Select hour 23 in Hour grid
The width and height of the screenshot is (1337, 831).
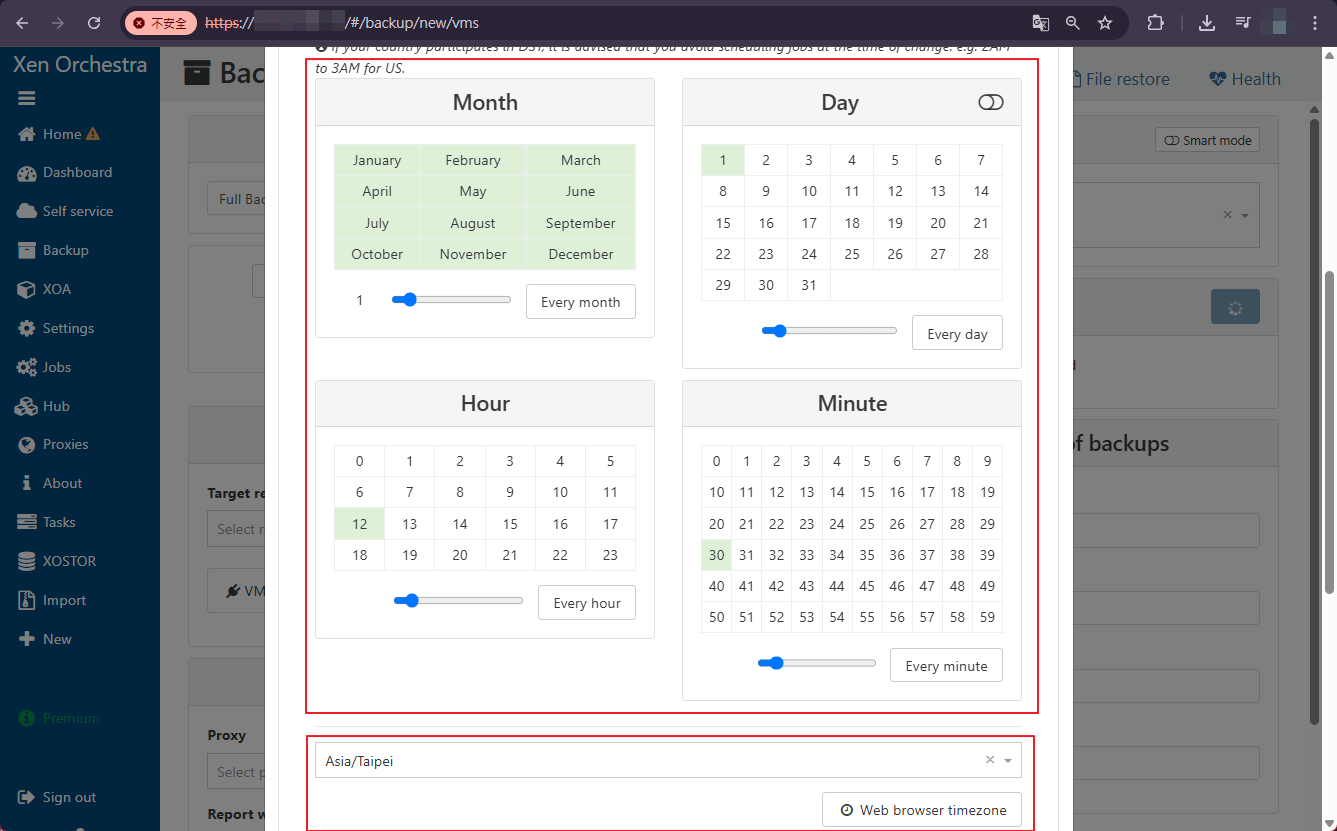point(610,555)
